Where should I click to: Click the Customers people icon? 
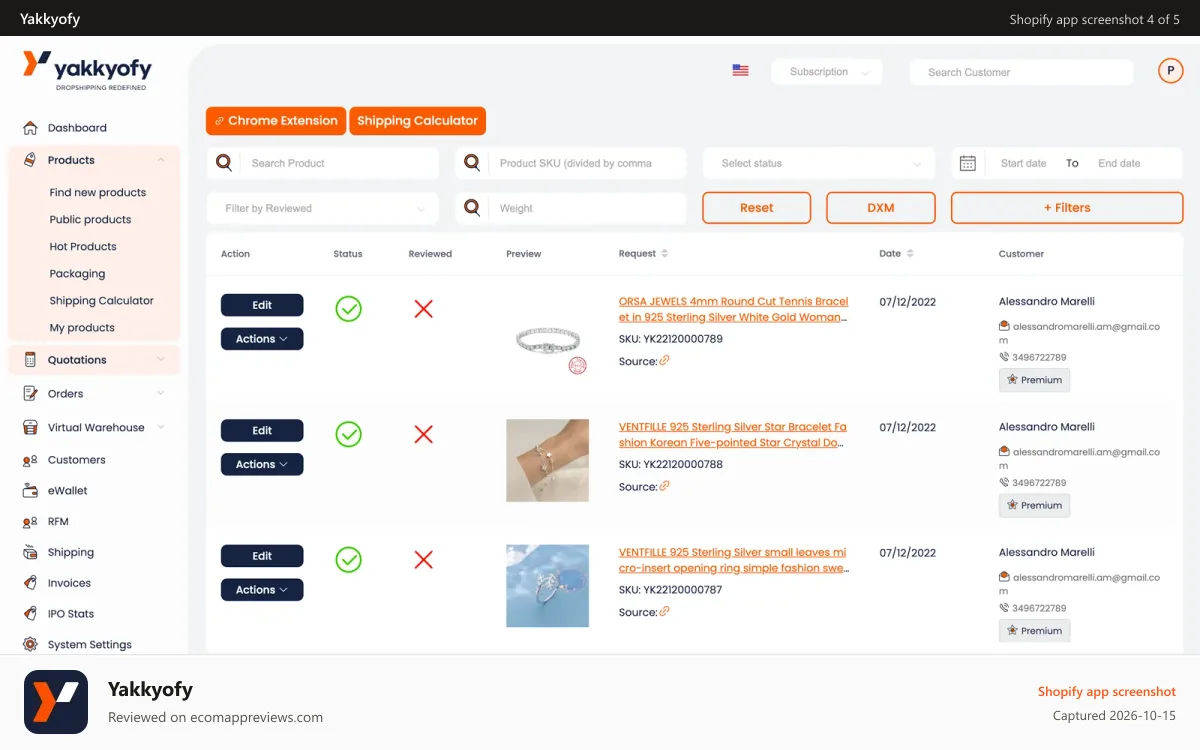(x=29, y=460)
